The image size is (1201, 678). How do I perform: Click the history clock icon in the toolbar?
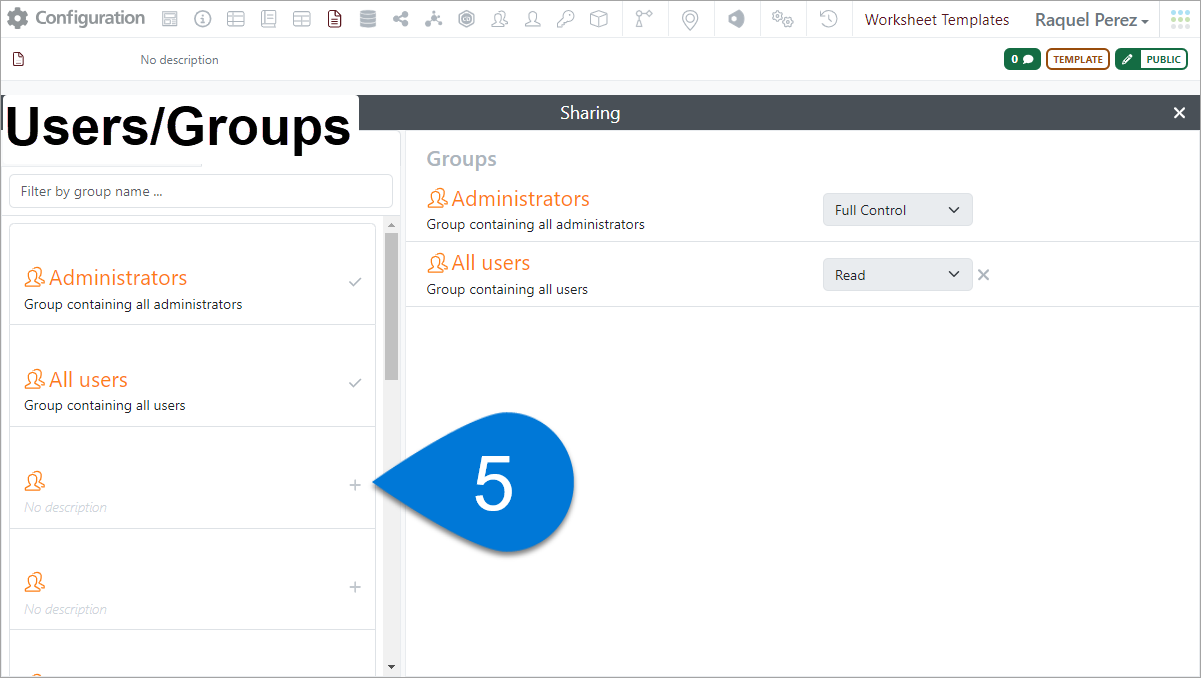[828, 18]
